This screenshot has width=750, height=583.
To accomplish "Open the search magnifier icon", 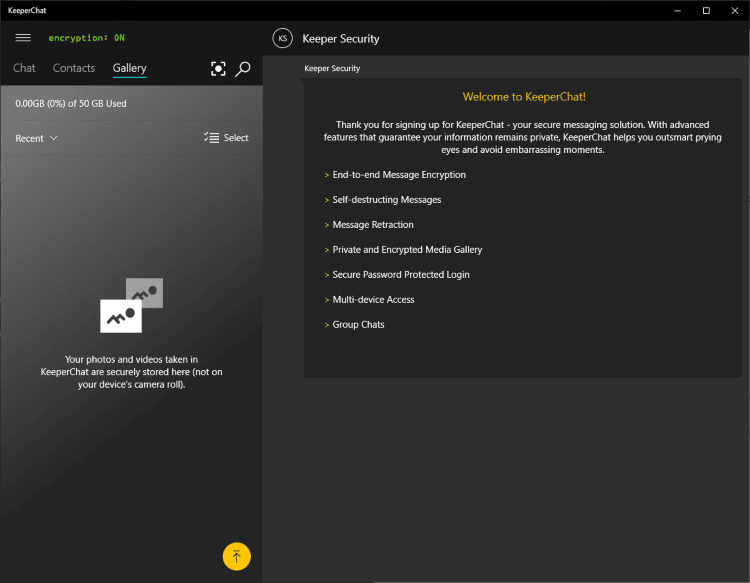I will [x=243, y=69].
